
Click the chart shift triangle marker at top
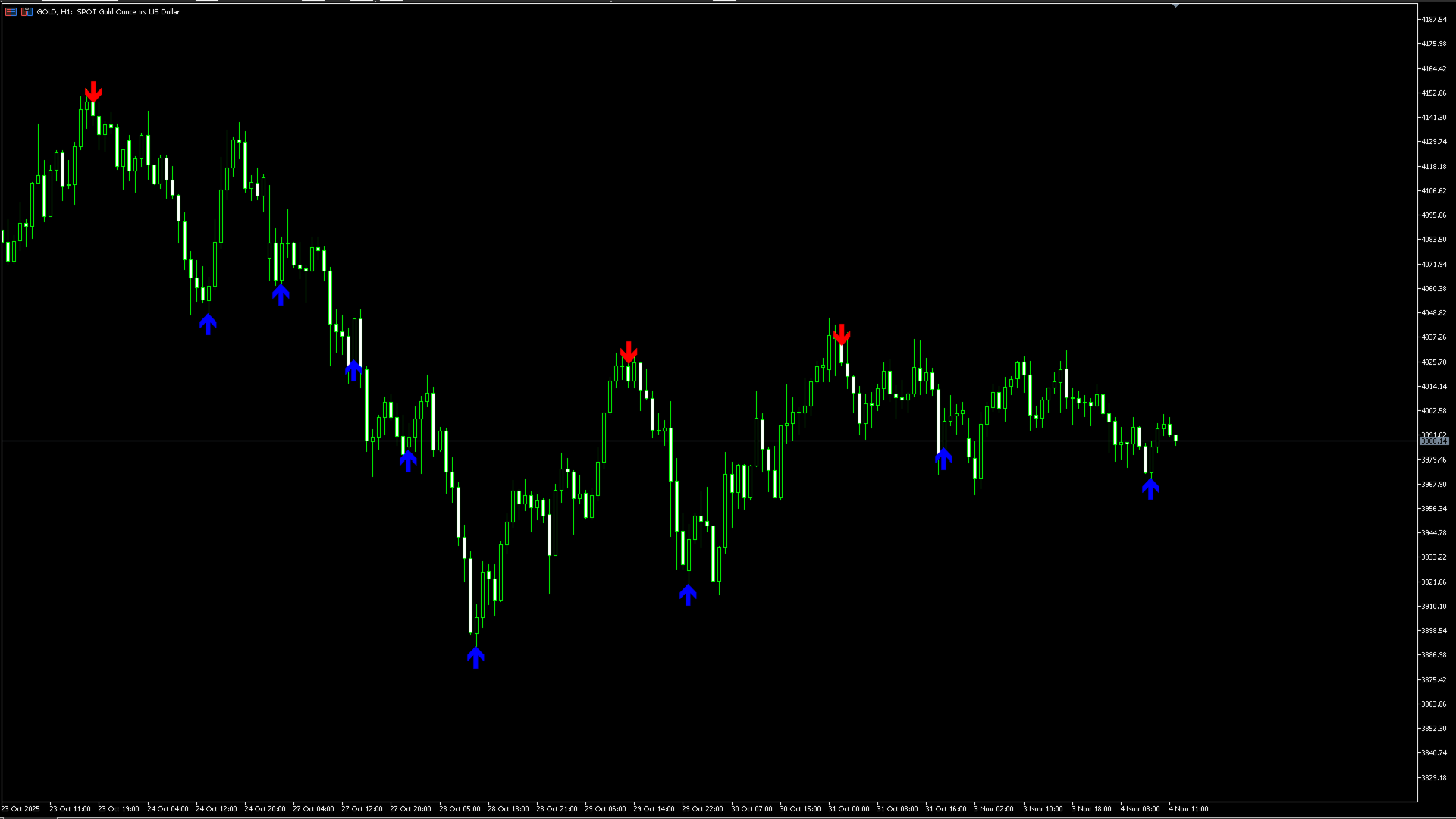(1175, 5)
